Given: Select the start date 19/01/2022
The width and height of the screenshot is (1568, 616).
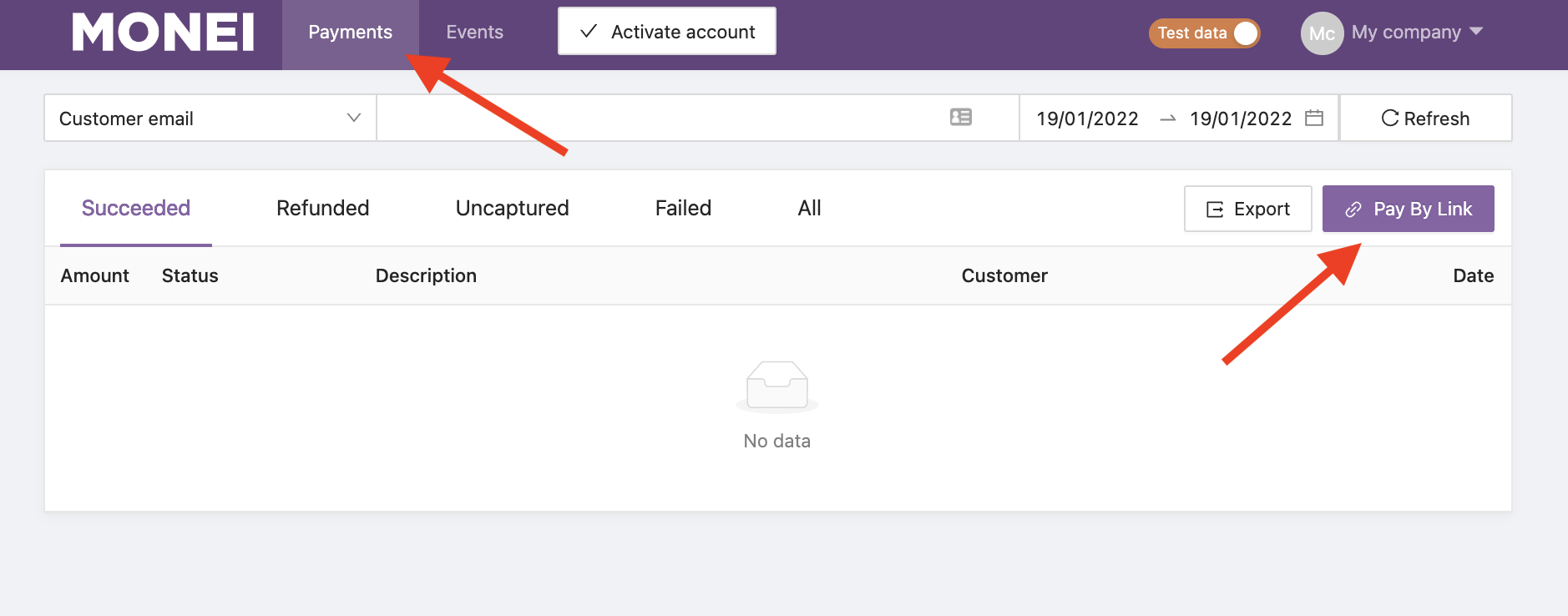Looking at the screenshot, I should coord(1087,119).
